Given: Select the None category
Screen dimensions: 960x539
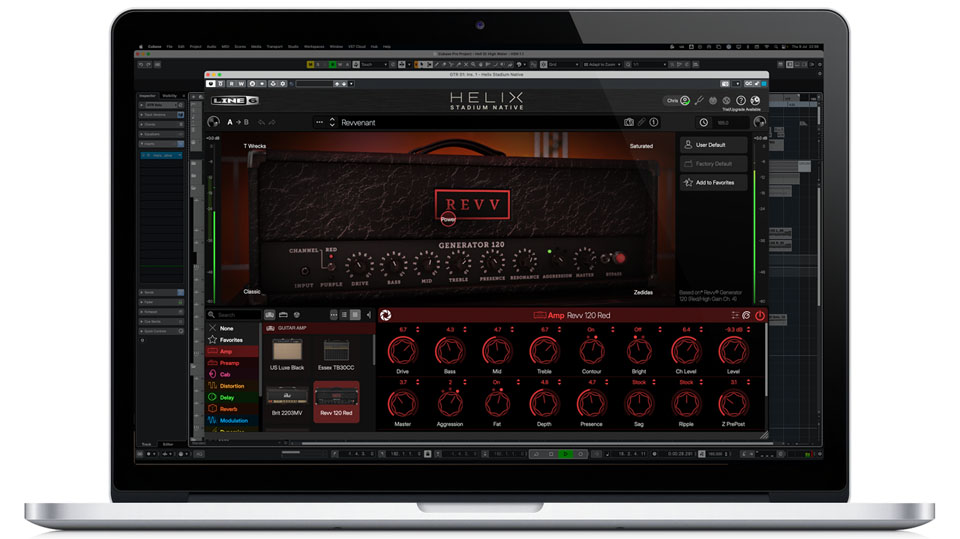Looking at the screenshot, I should tap(233, 328).
